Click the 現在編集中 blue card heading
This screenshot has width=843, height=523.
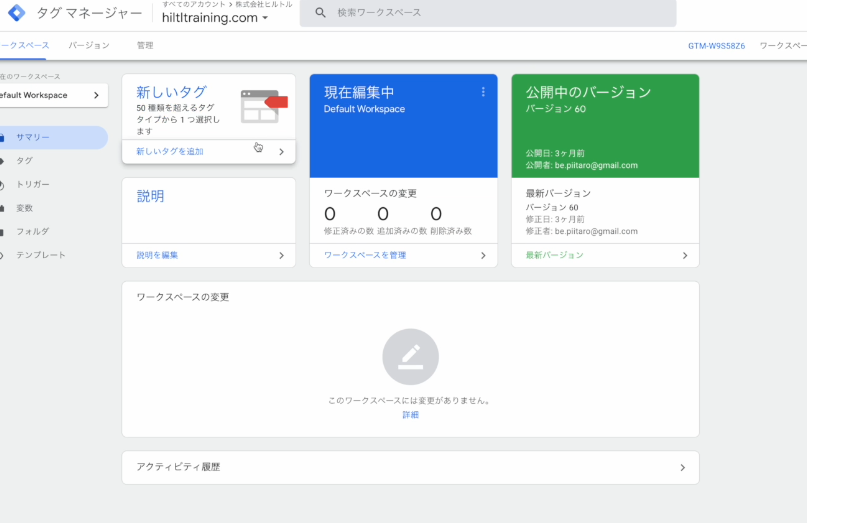tap(359, 92)
